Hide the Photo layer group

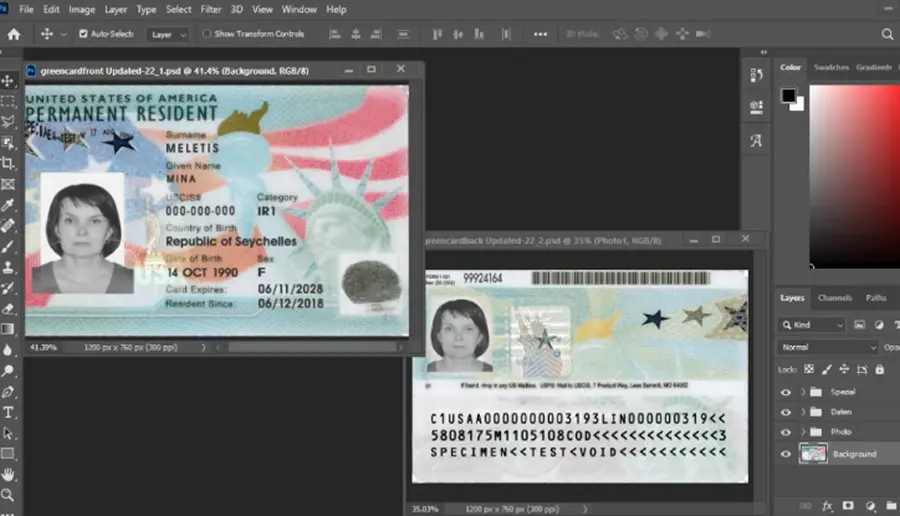pos(786,432)
